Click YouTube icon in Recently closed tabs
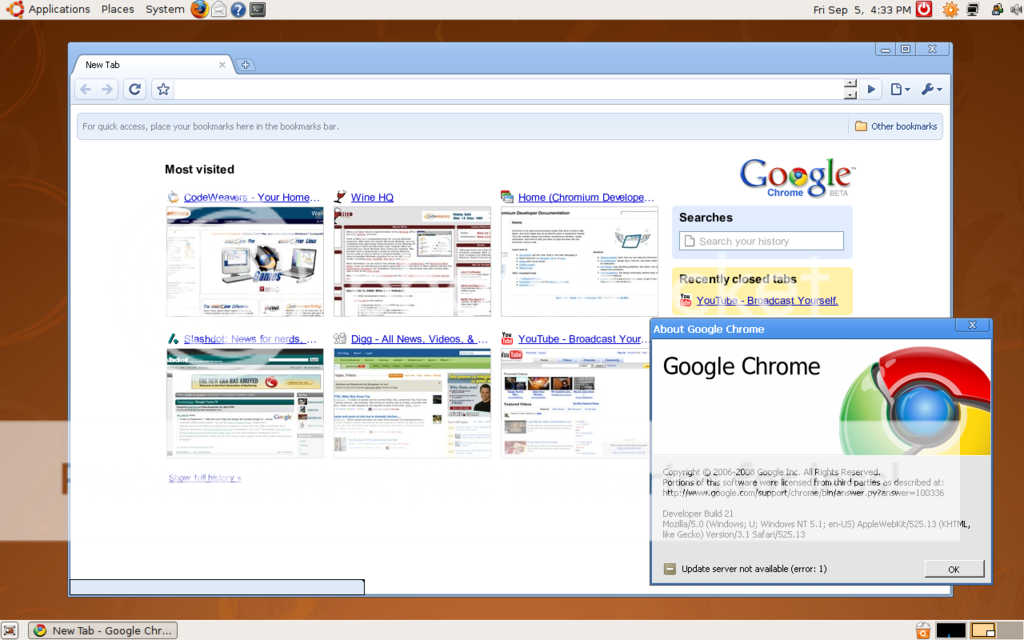The image size is (1024, 640). pyautogui.click(x=685, y=300)
